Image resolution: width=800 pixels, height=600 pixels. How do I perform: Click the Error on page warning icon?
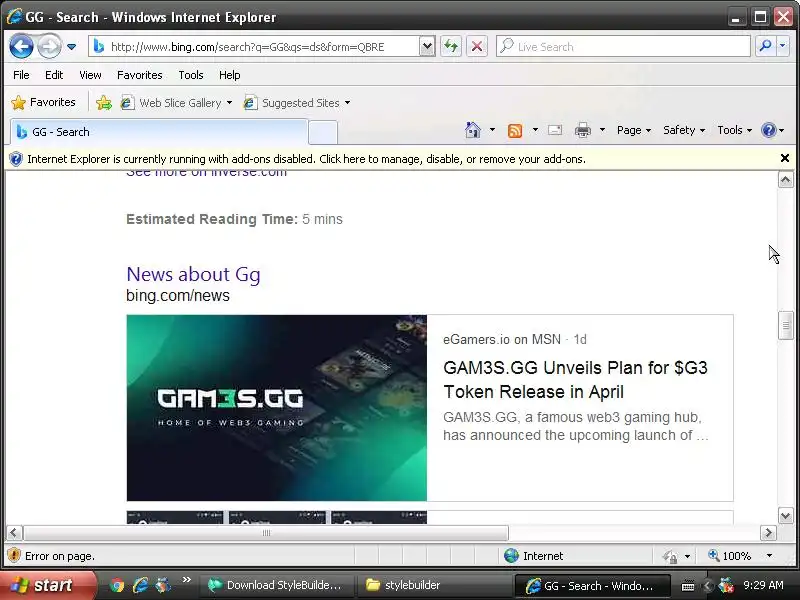(x=14, y=555)
